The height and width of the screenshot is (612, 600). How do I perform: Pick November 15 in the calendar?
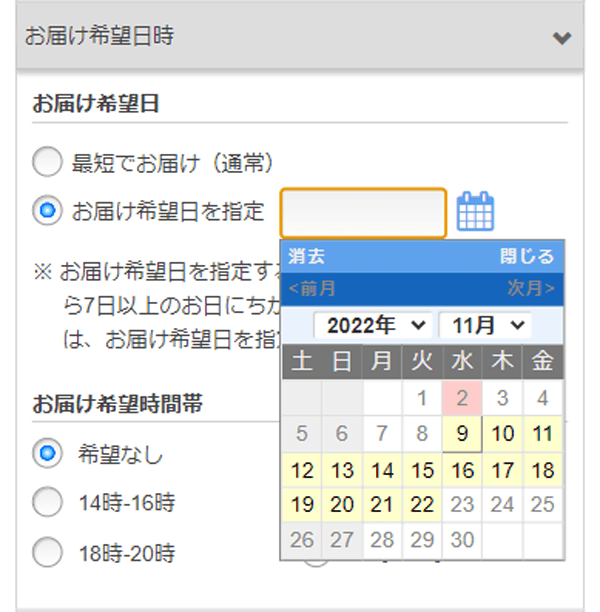pos(422,470)
